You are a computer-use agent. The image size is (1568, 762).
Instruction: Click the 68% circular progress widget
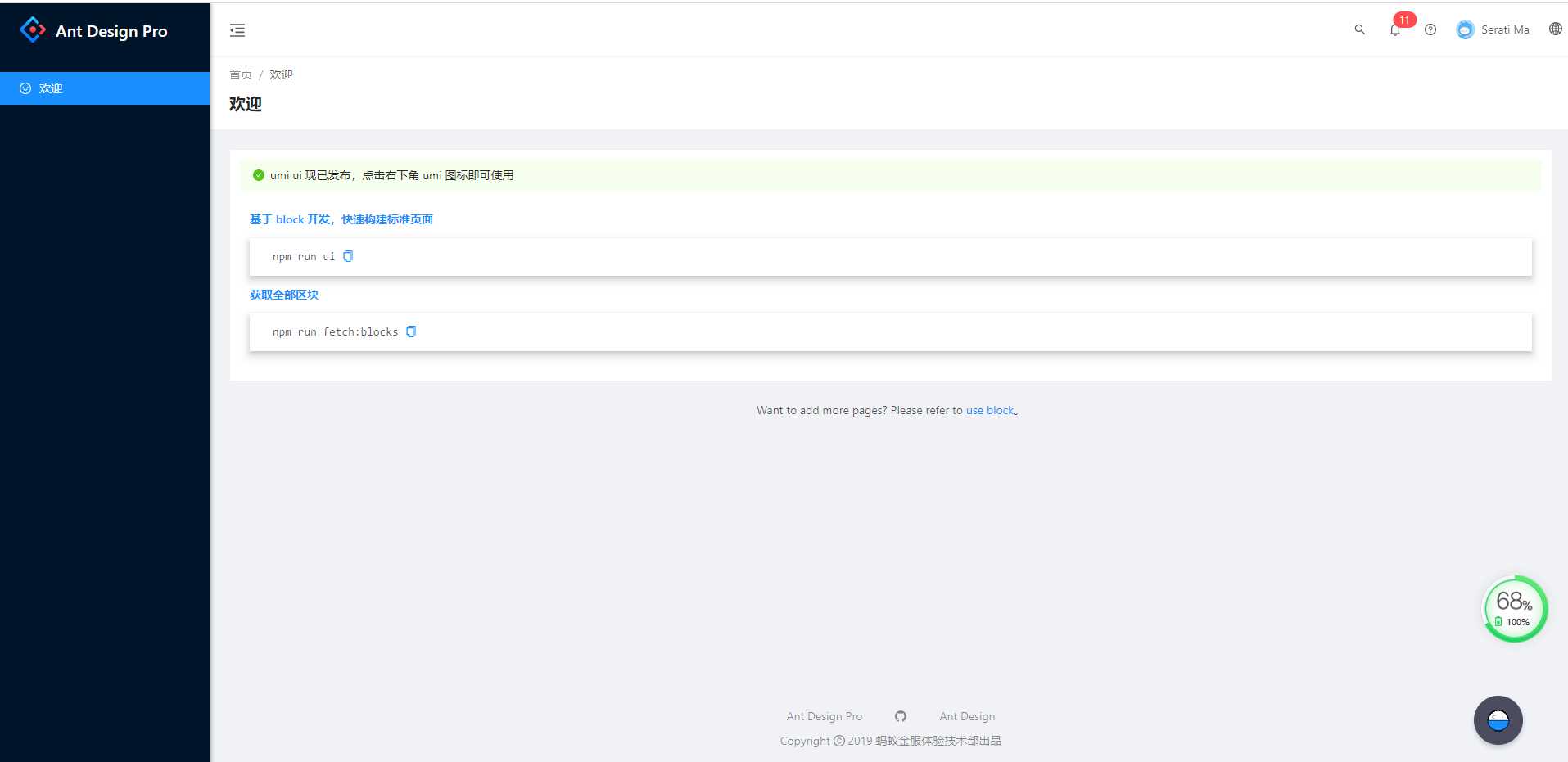(x=1515, y=609)
